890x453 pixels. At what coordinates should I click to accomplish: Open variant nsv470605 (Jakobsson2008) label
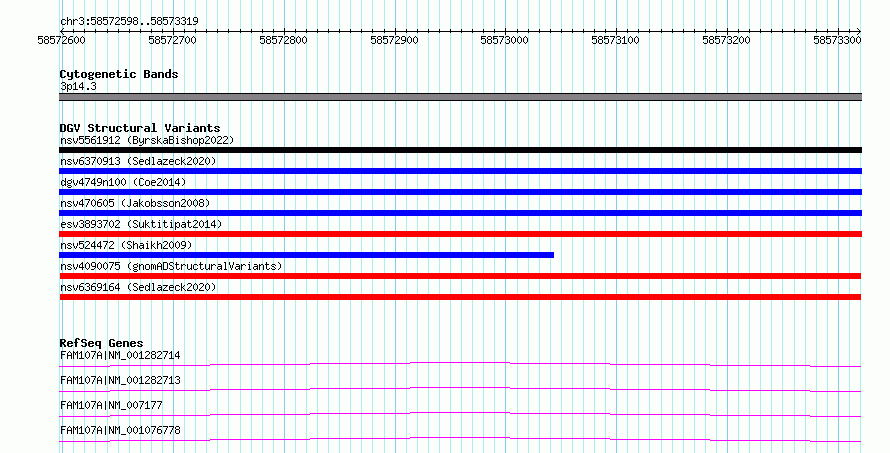(x=135, y=203)
